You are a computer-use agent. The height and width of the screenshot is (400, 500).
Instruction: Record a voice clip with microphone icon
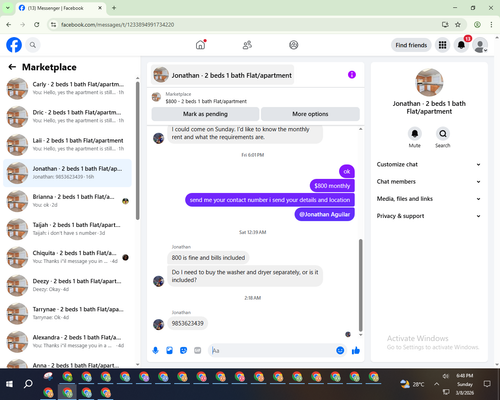[155, 350]
